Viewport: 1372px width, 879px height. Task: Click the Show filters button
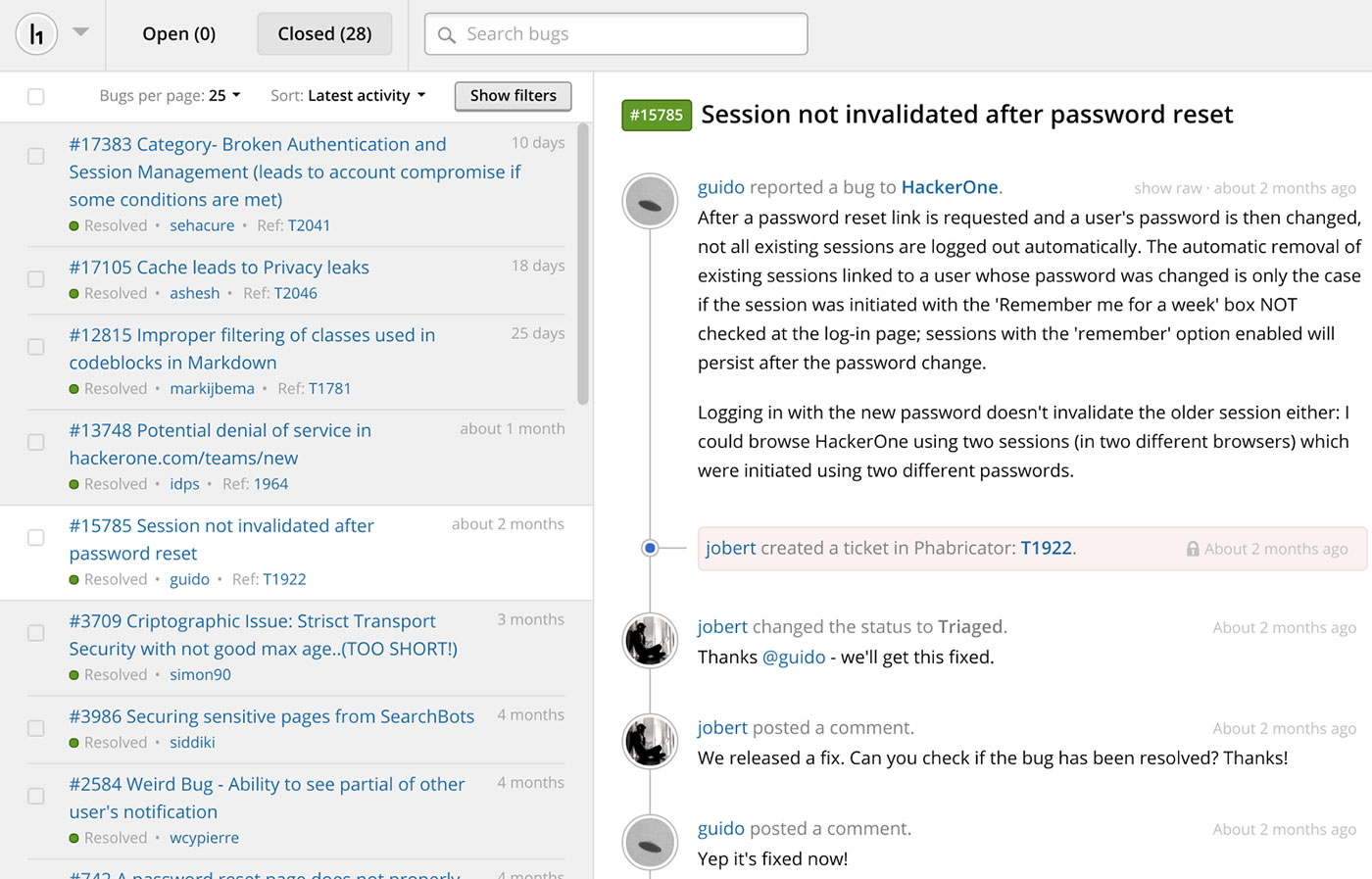point(513,96)
